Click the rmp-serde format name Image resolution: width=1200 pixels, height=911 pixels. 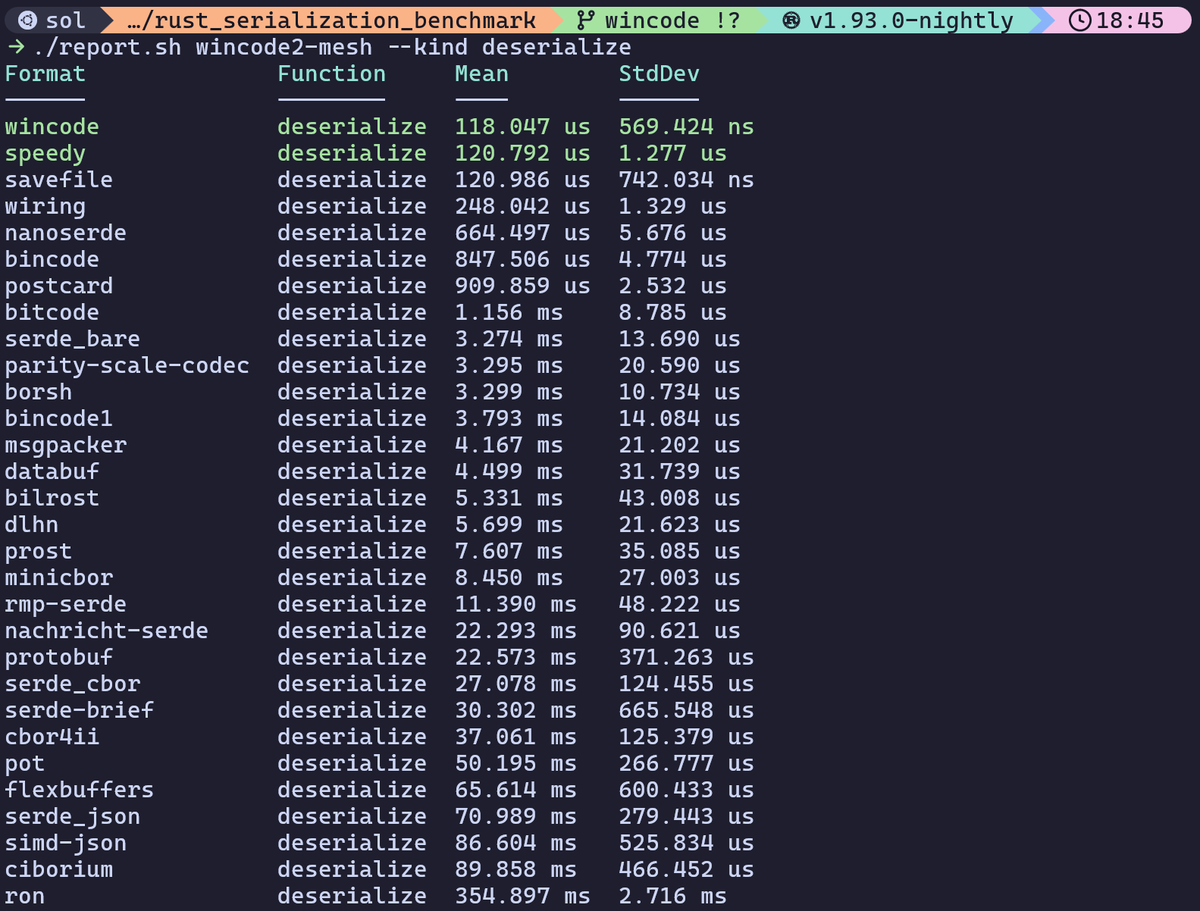(66, 604)
